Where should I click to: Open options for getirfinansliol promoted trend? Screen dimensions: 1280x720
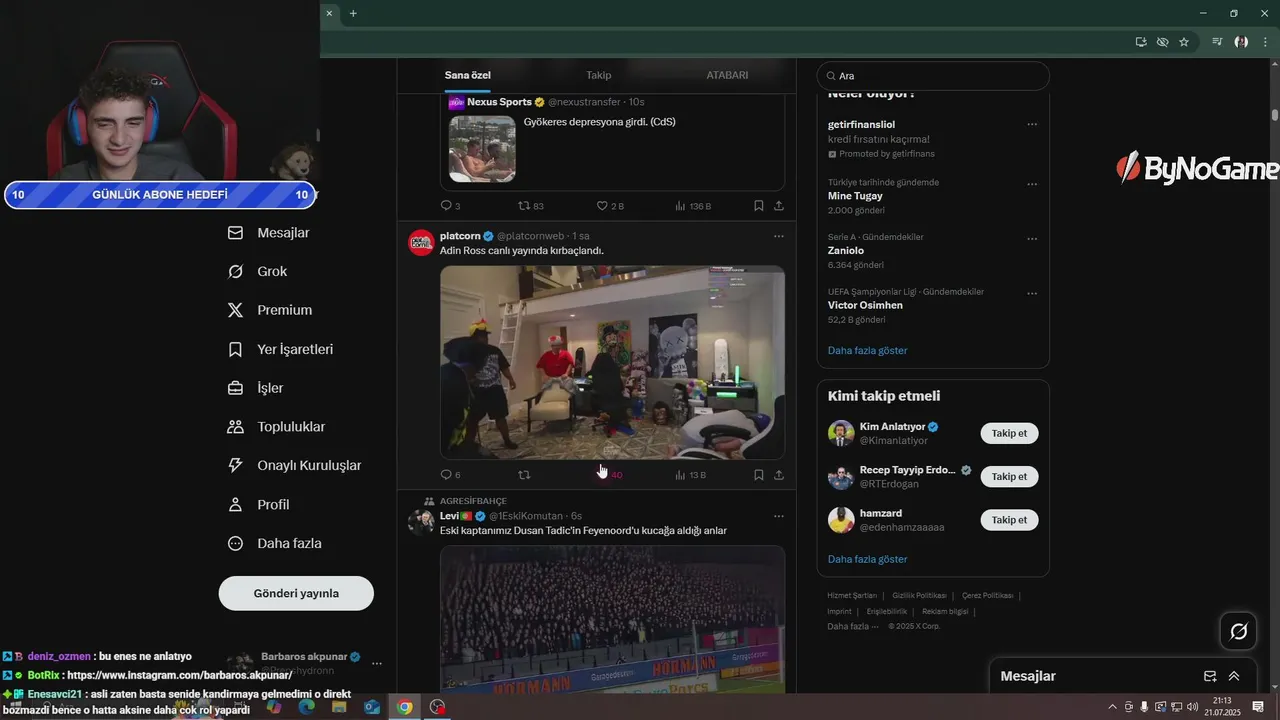tap(1032, 125)
